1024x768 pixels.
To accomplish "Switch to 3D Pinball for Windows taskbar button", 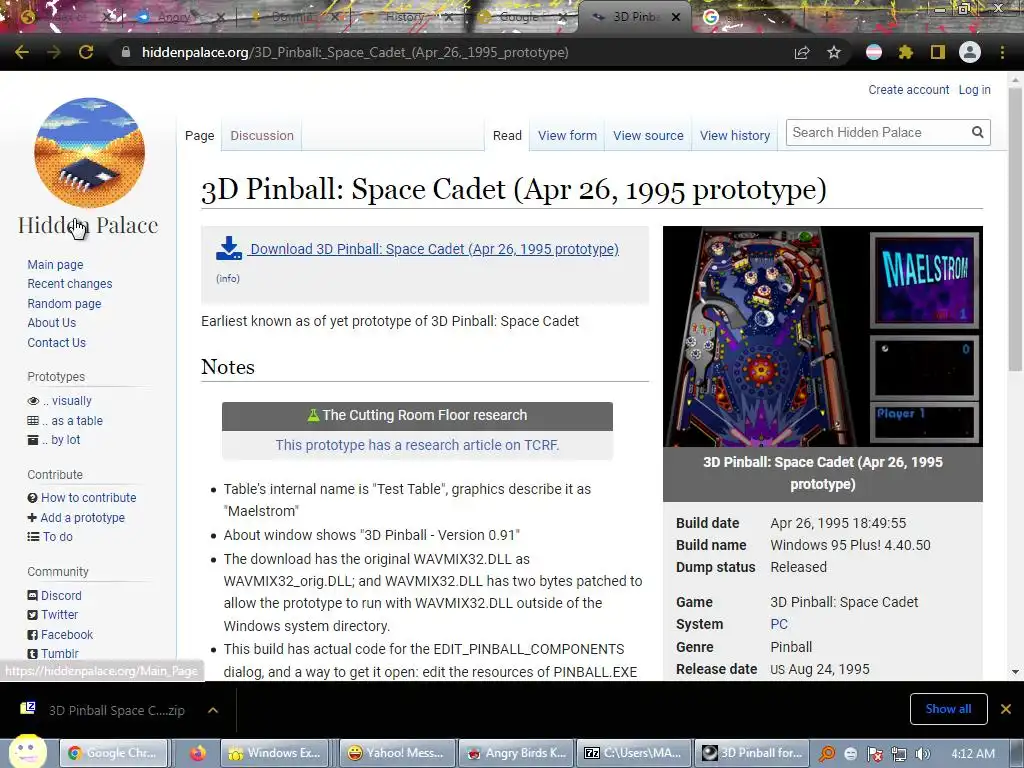I will pos(752,753).
